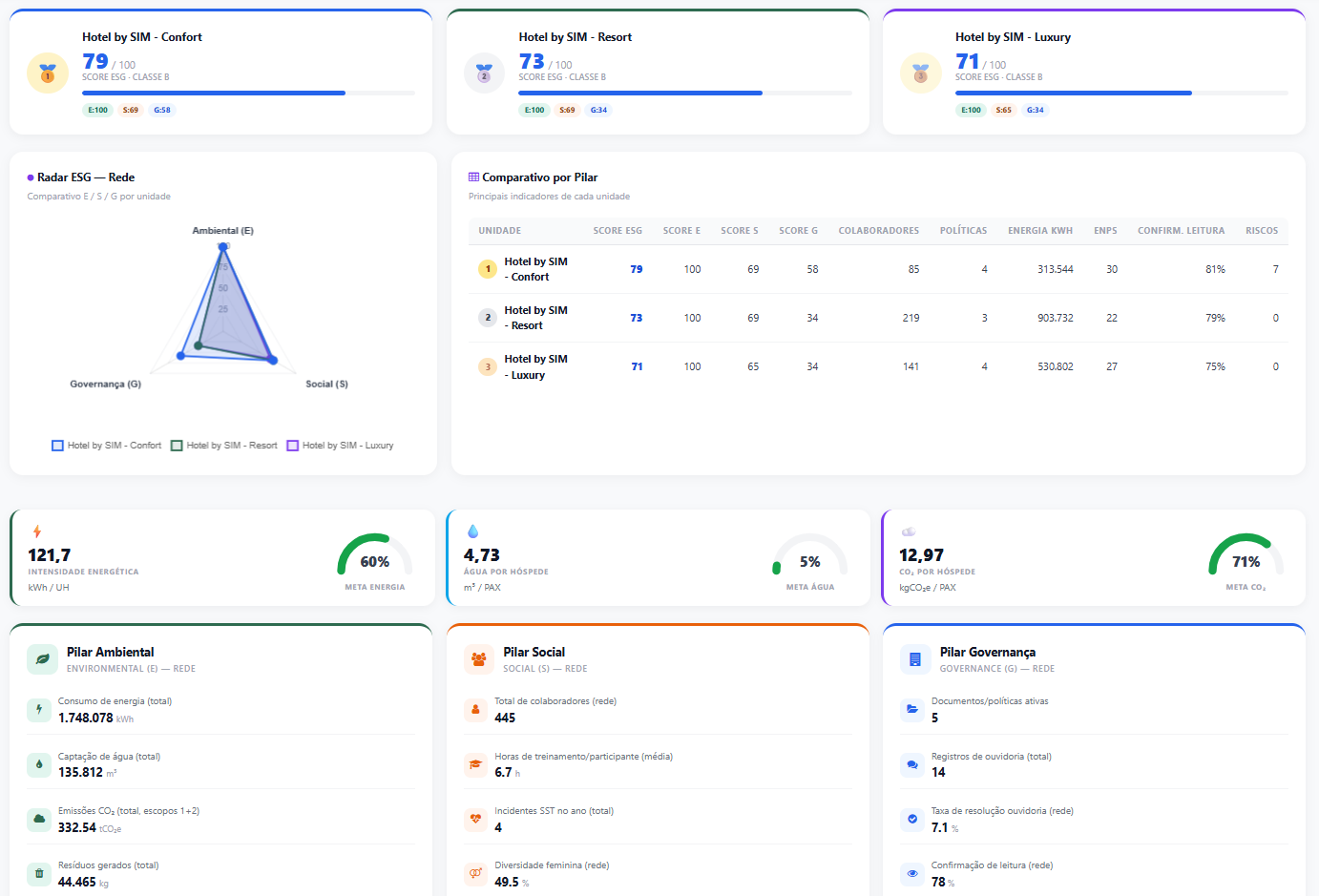Click the Registros de ouvidoria chat icon

click(x=912, y=764)
